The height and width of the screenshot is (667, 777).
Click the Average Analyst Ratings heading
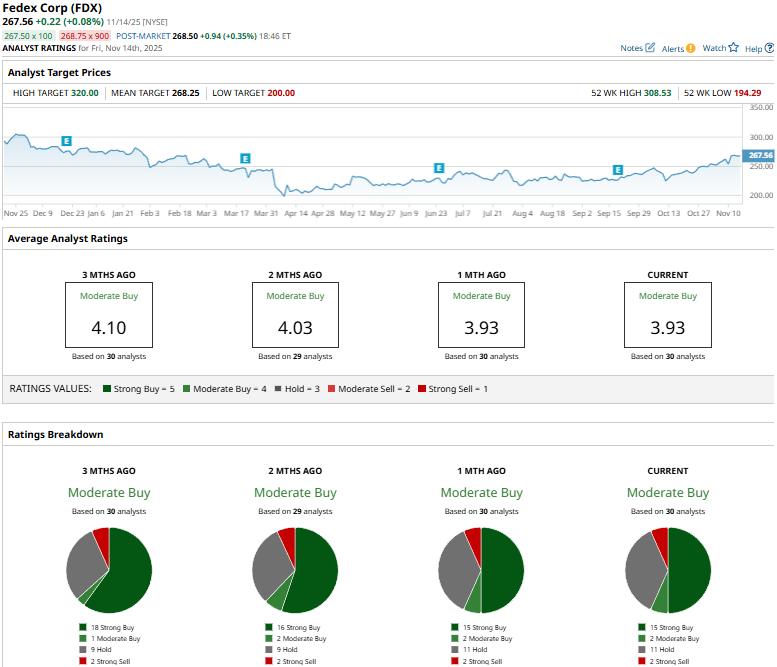[68, 238]
